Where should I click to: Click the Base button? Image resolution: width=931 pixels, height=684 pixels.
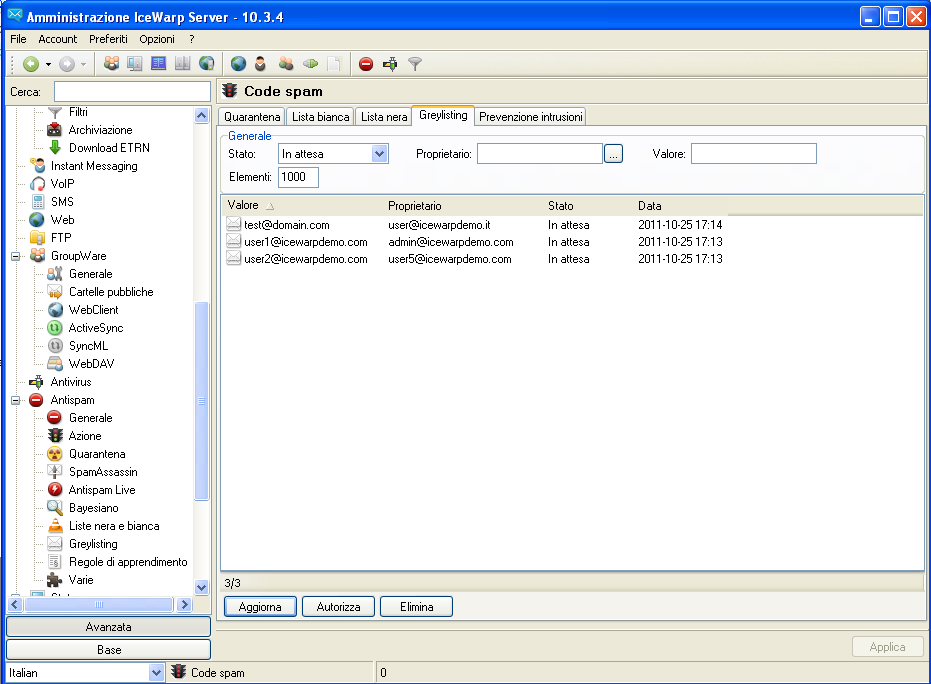point(108,650)
